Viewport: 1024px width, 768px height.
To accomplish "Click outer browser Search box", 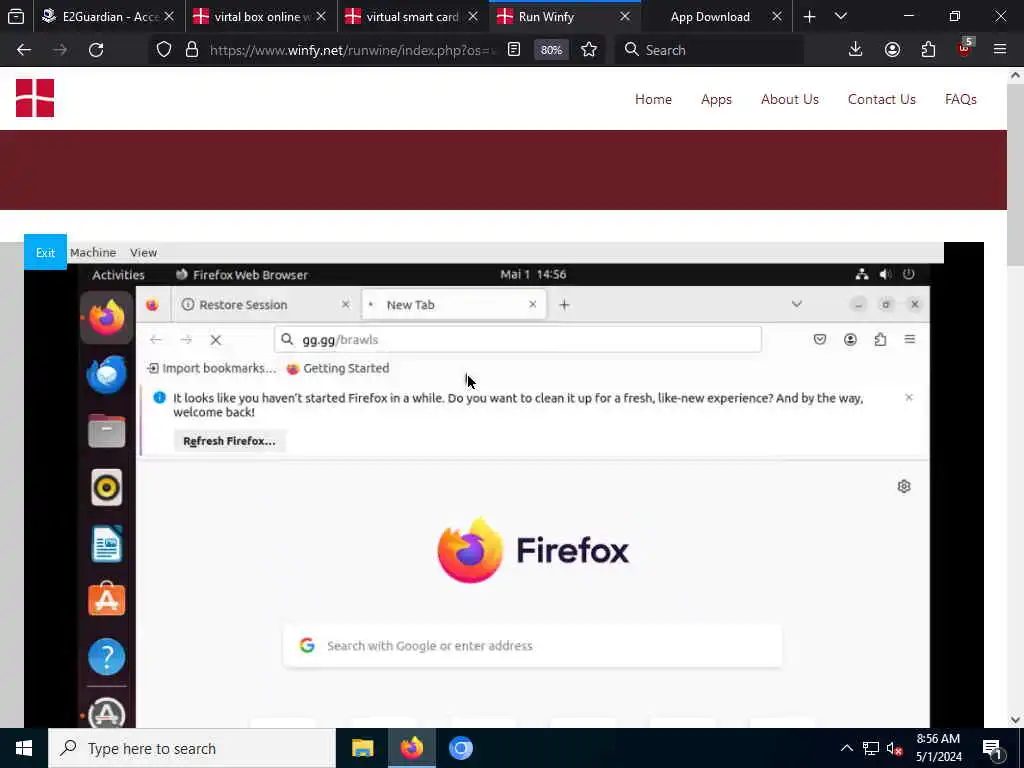I will point(709,50).
